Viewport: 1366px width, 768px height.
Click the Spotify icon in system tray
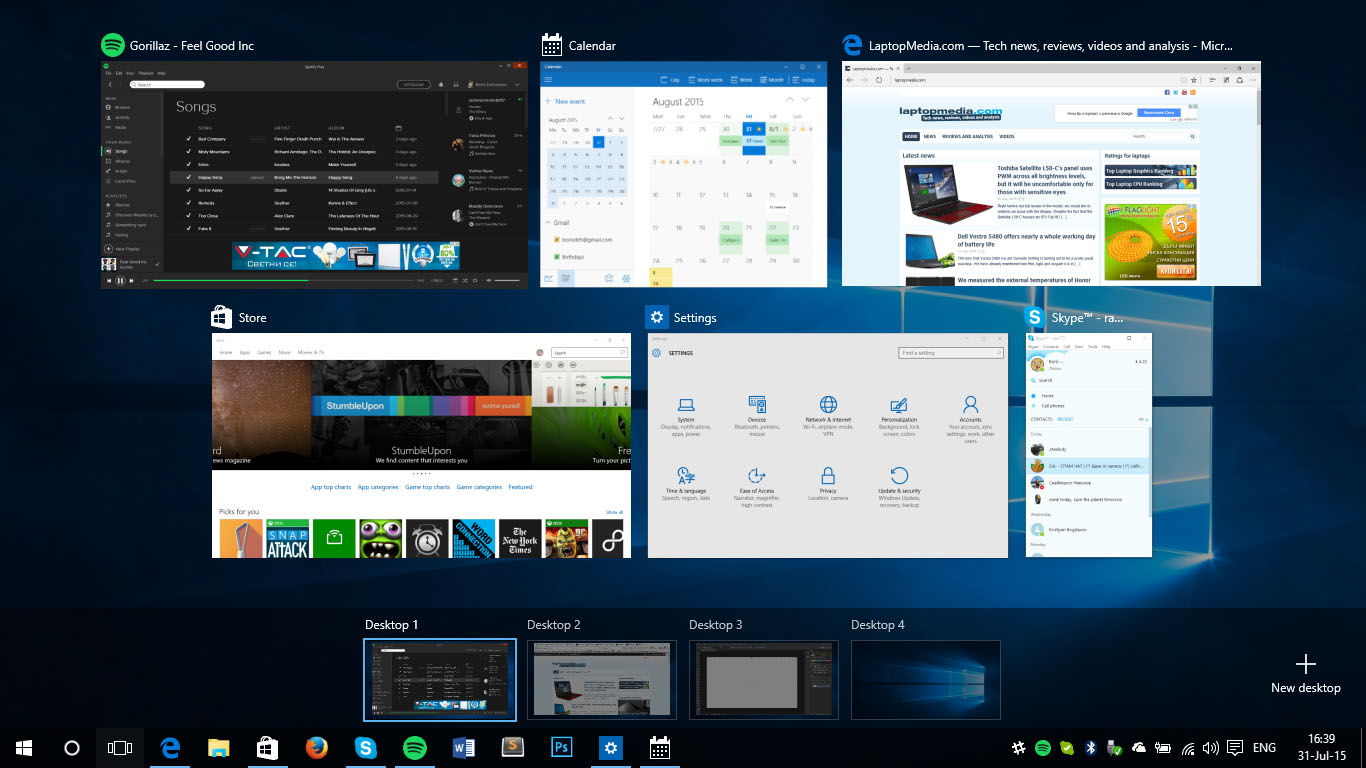click(x=1043, y=747)
